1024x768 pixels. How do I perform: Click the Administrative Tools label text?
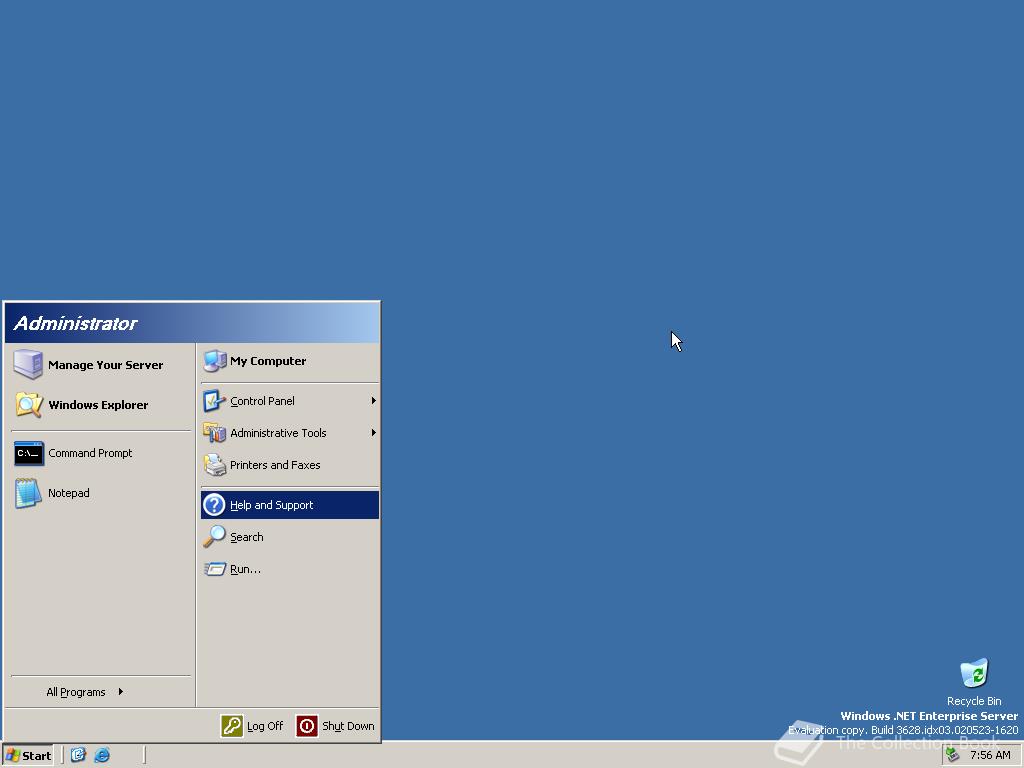tap(278, 433)
